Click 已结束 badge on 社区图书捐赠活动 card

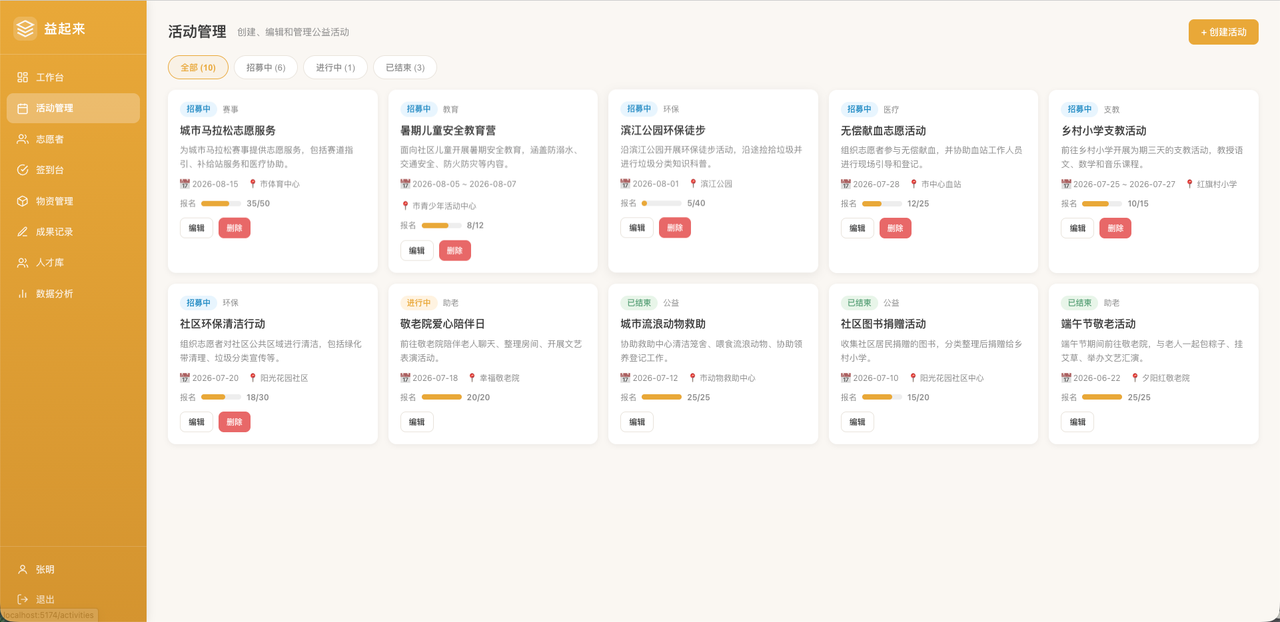click(x=859, y=303)
